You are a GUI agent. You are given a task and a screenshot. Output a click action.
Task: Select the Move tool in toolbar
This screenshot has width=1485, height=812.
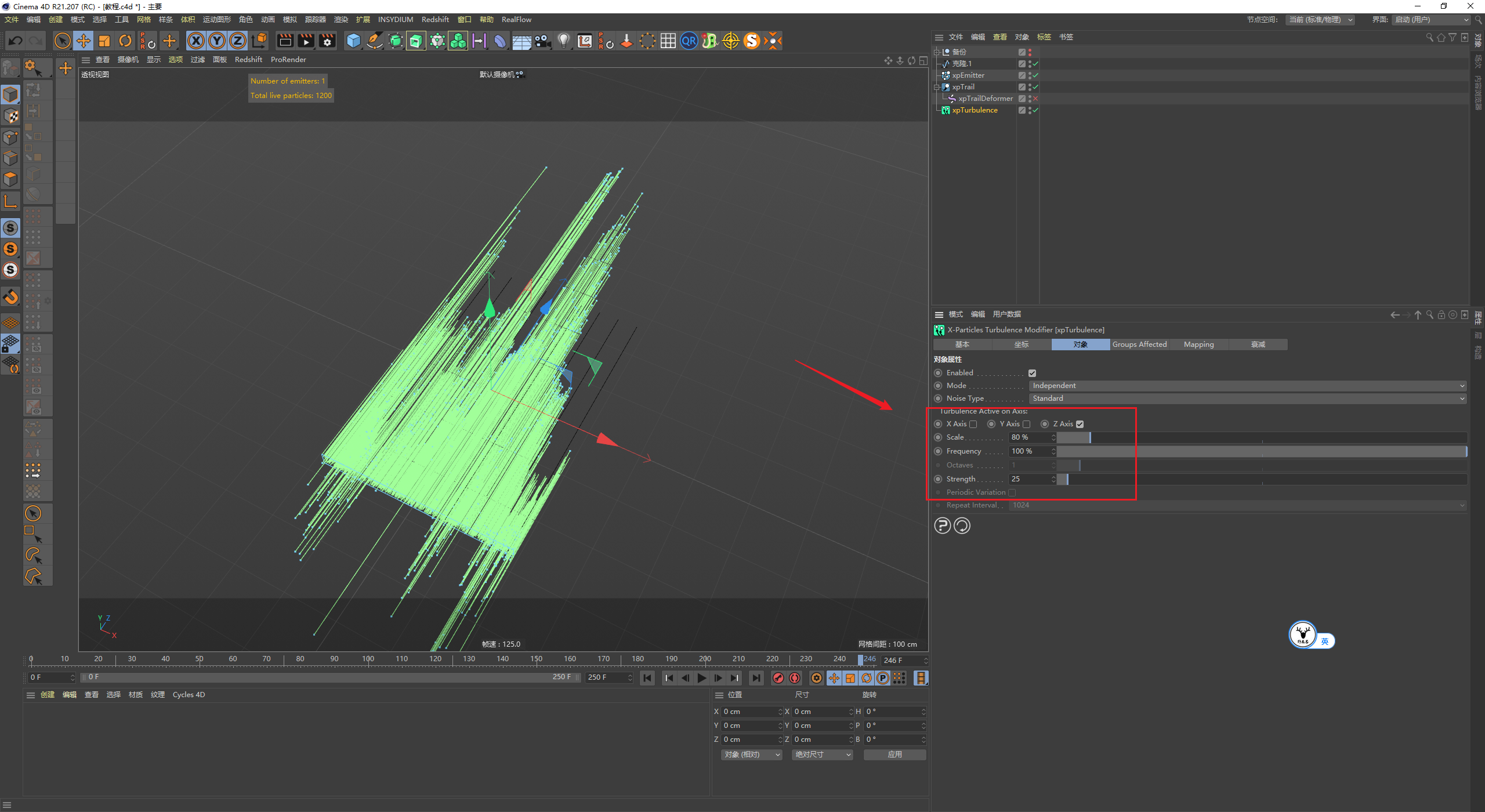(84, 41)
